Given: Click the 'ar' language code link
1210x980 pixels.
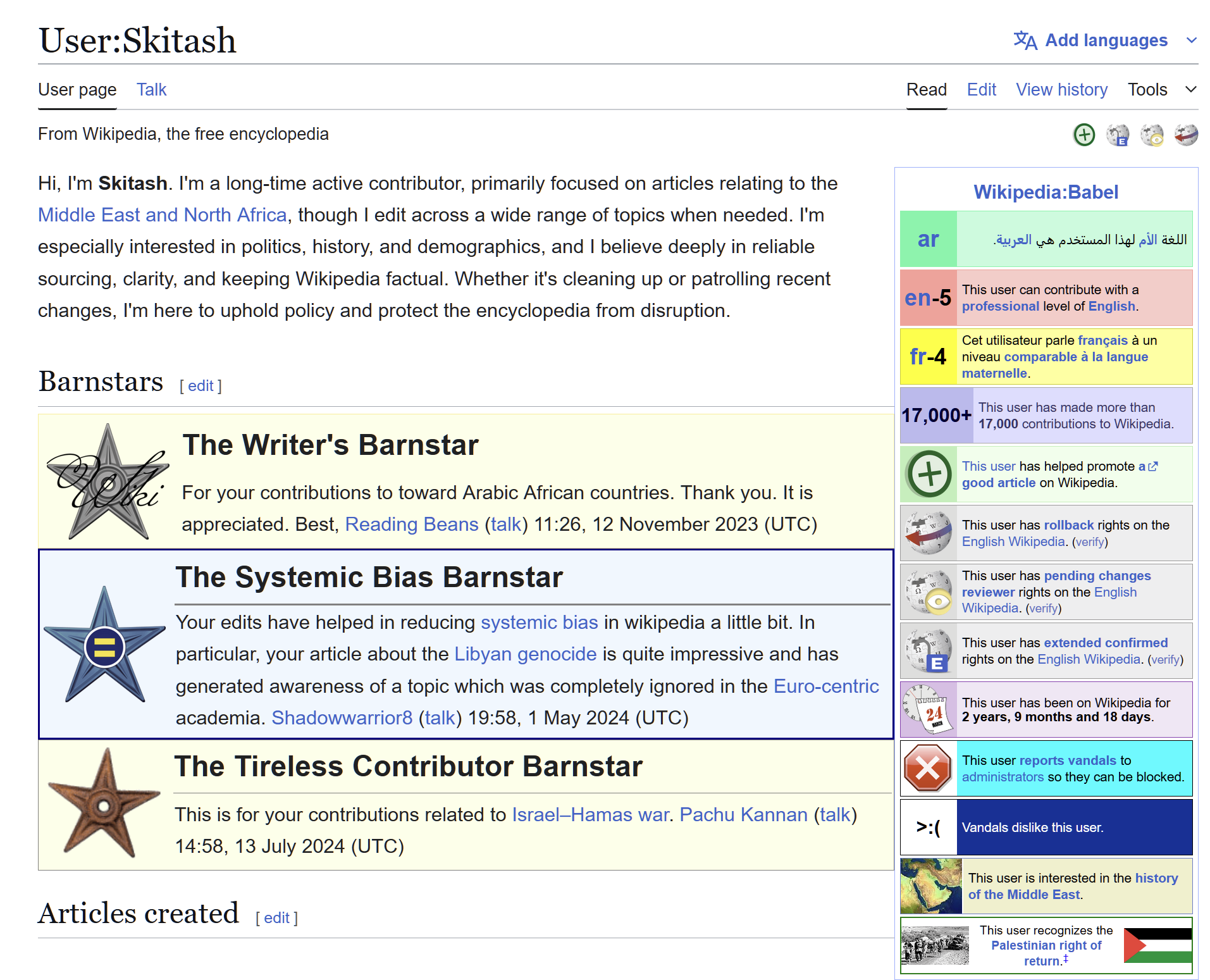Looking at the screenshot, I should 928,239.
